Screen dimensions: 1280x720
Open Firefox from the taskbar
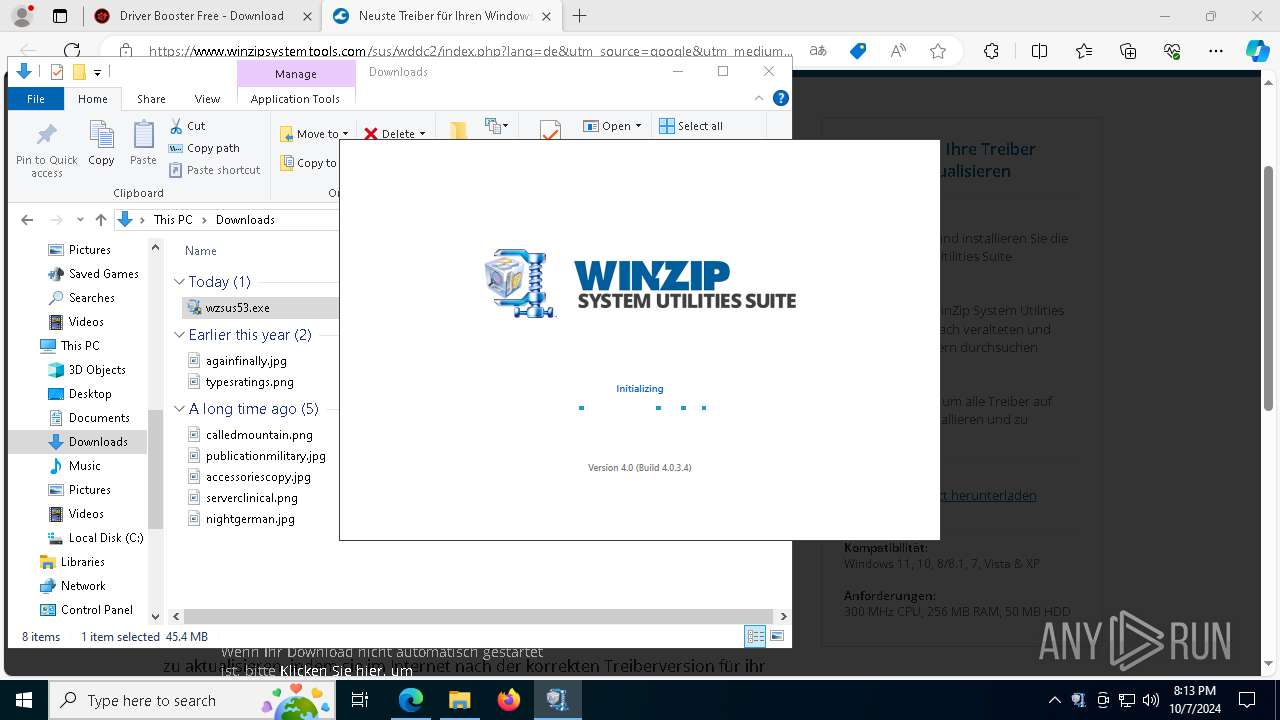[x=509, y=700]
